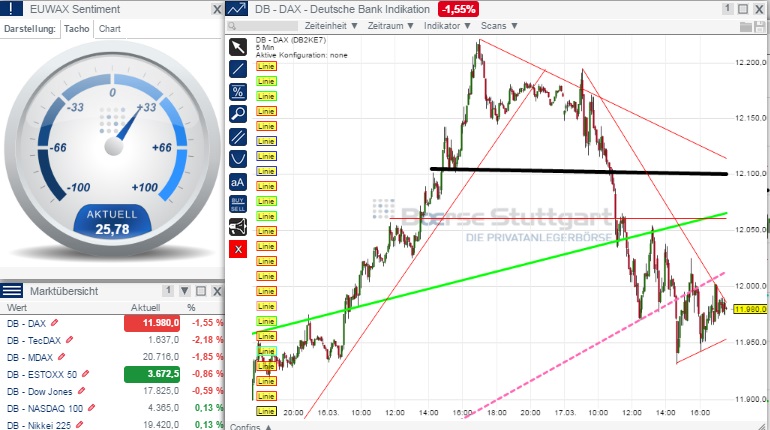This screenshot has width=770, height=430.
Task: Click the topmost Linie label under configuration text
Action: pyautogui.click(x=266, y=66)
